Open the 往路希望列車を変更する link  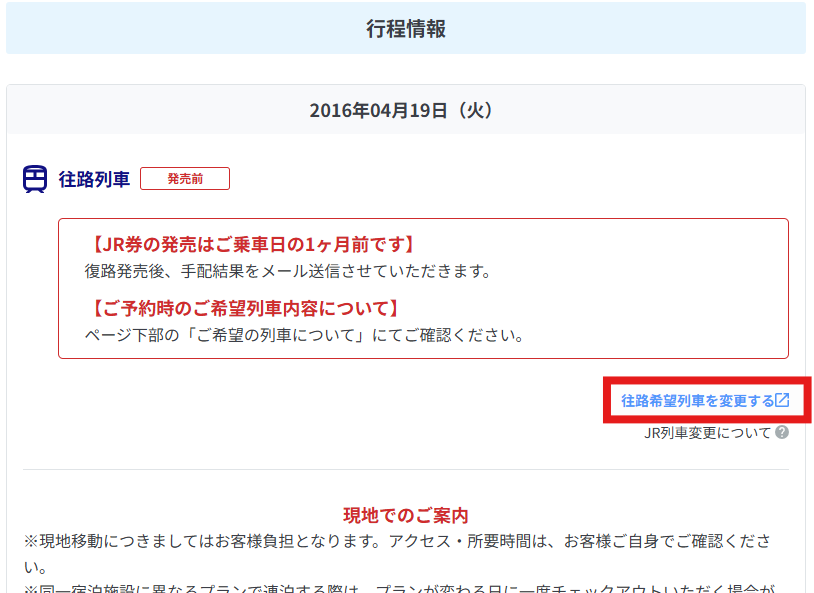[x=705, y=400]
